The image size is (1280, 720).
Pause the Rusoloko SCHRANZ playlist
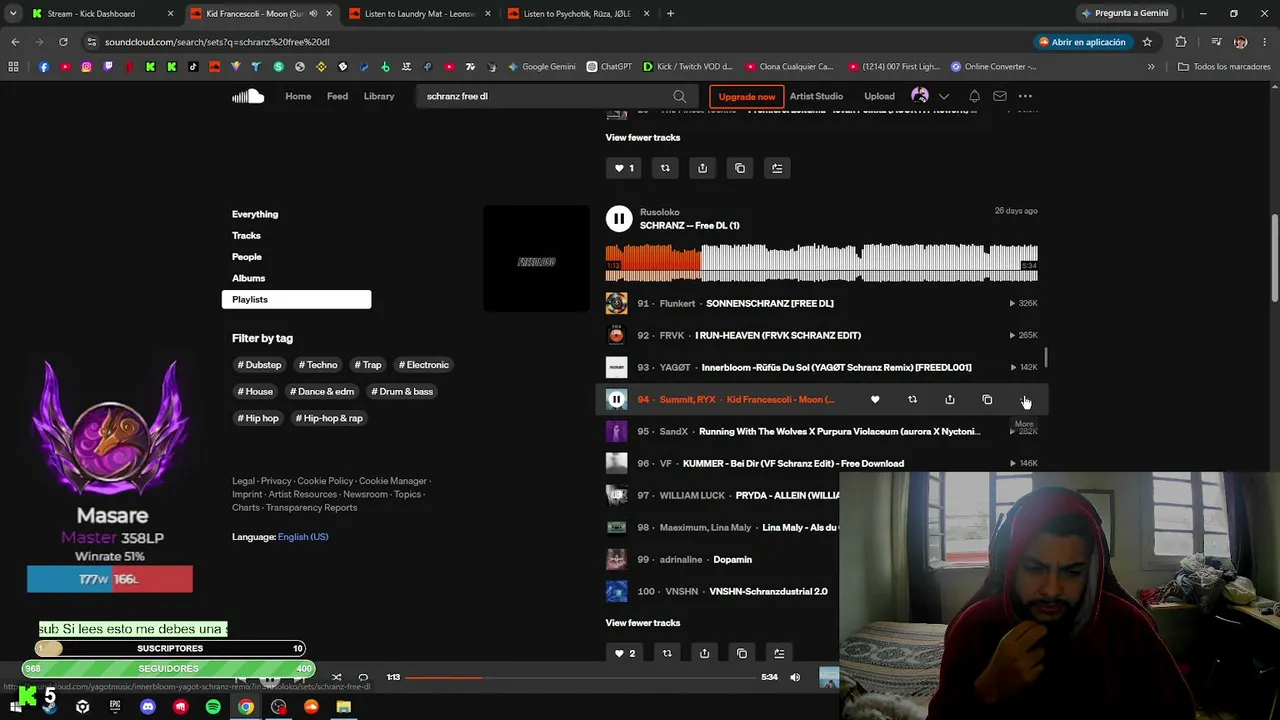pos(619,218)
